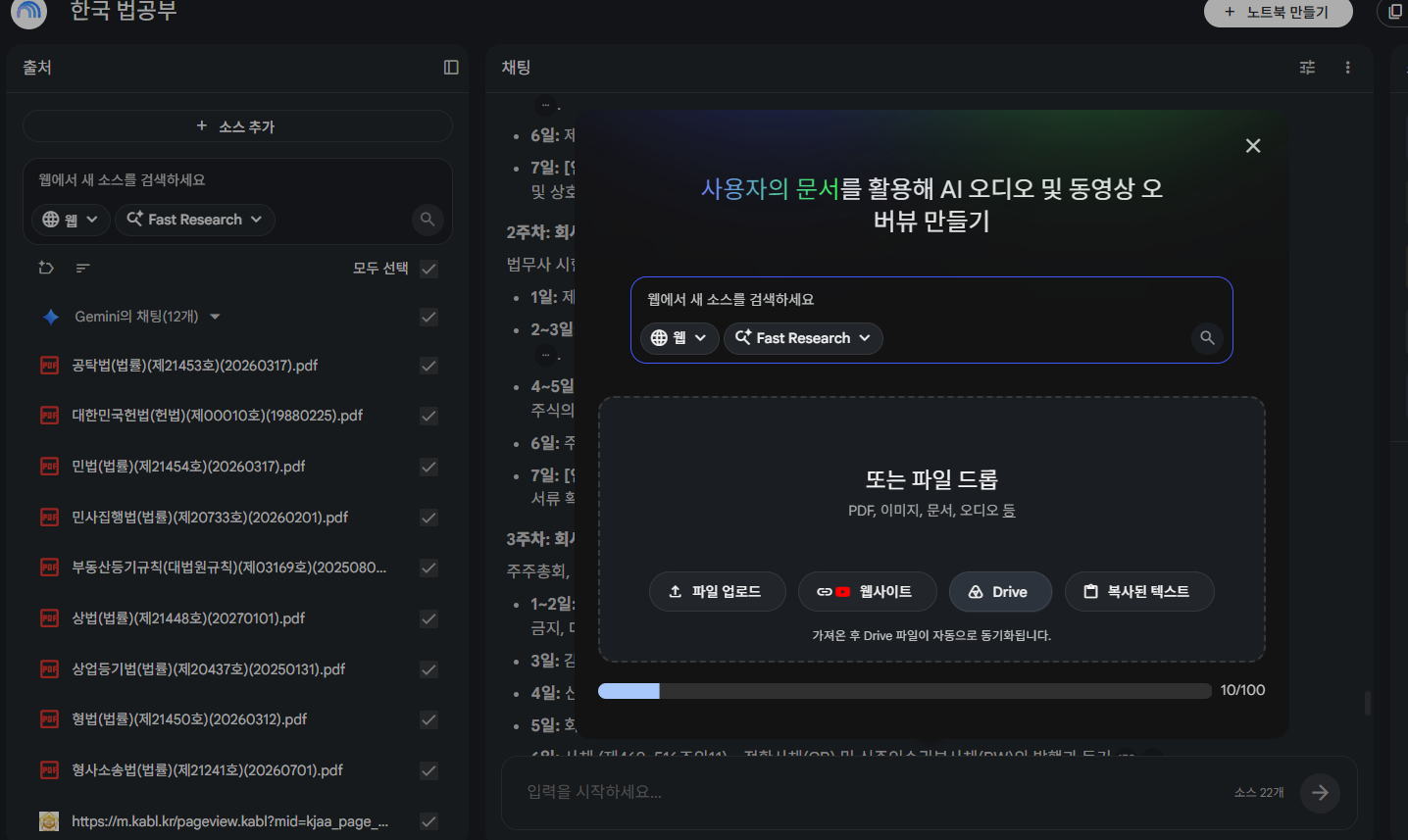
Task: Open sidebar Fast Research dropdown
Action: click(x=195, y=220)
